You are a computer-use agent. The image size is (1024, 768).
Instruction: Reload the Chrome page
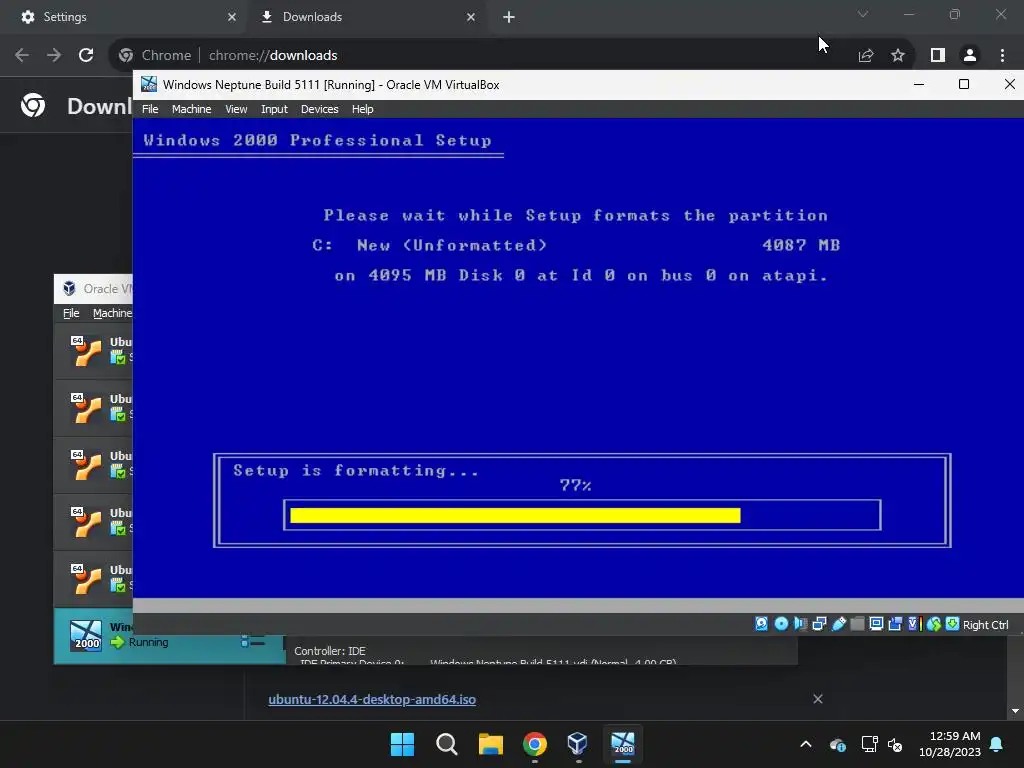click(86, 56)
